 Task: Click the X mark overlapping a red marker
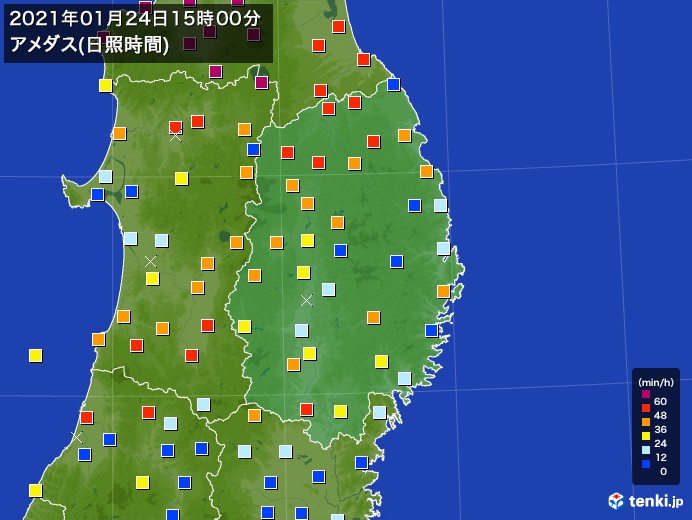pos(175,136)
